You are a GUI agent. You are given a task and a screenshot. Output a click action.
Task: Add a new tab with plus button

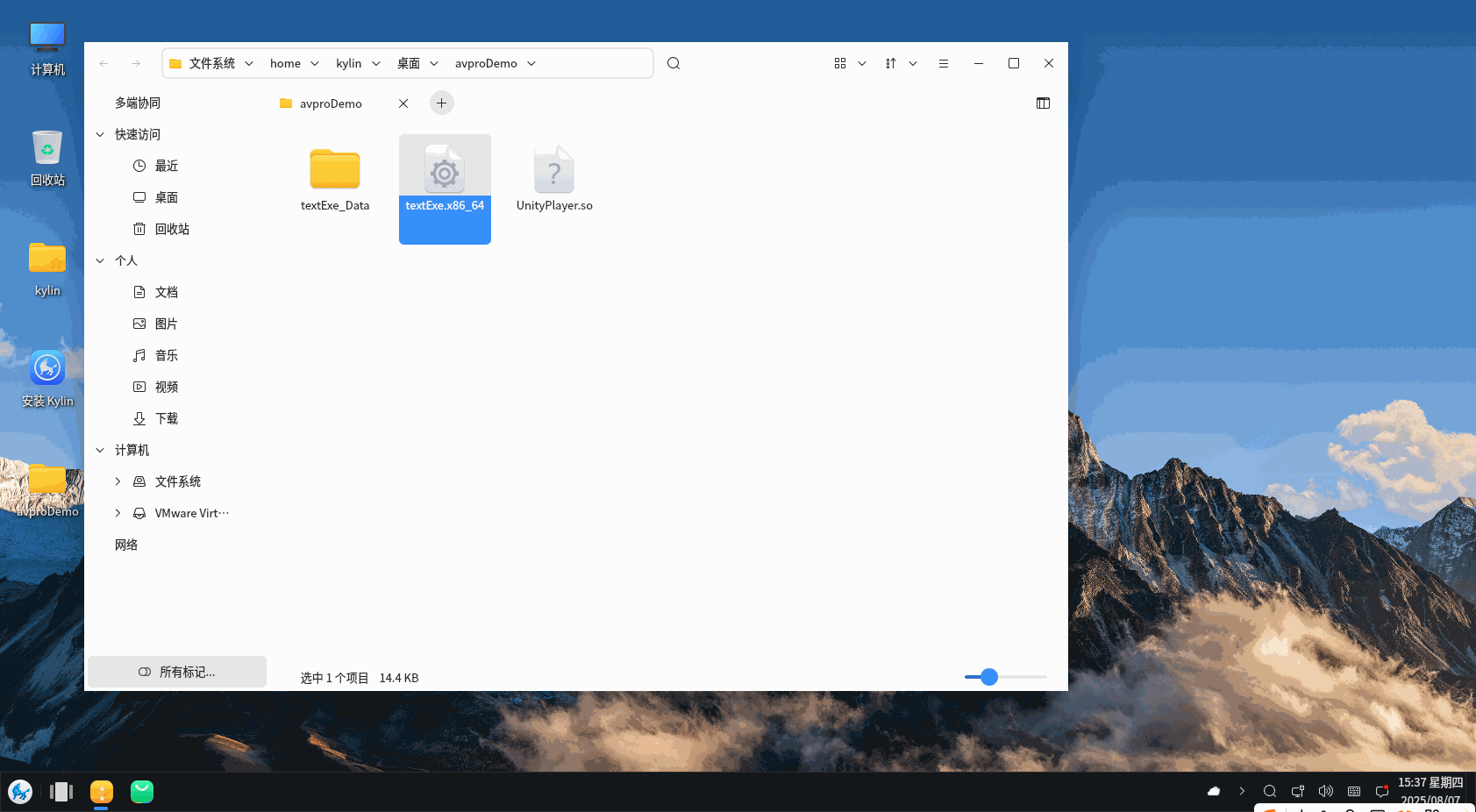[441, 103]
